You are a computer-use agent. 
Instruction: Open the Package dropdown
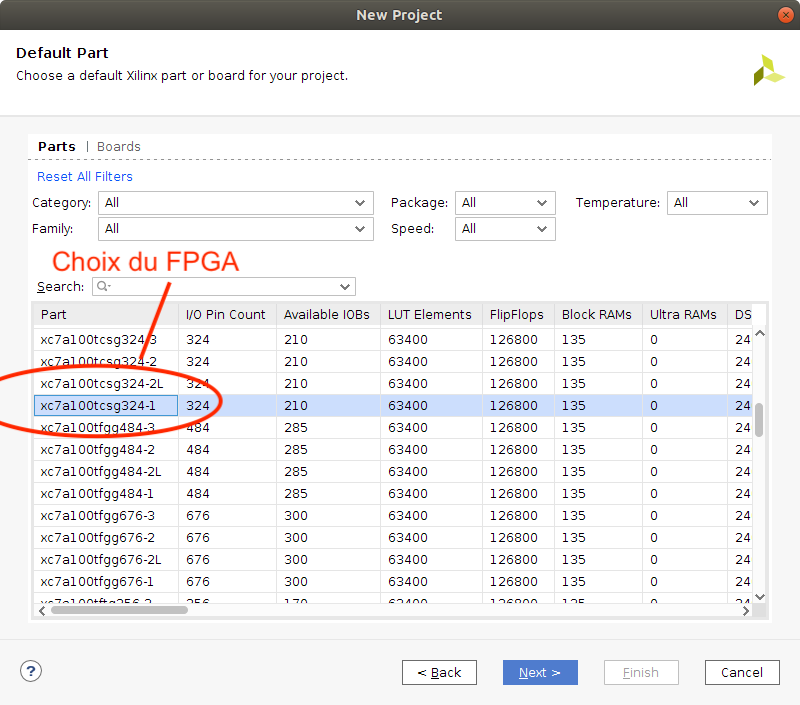click(505, 203)
